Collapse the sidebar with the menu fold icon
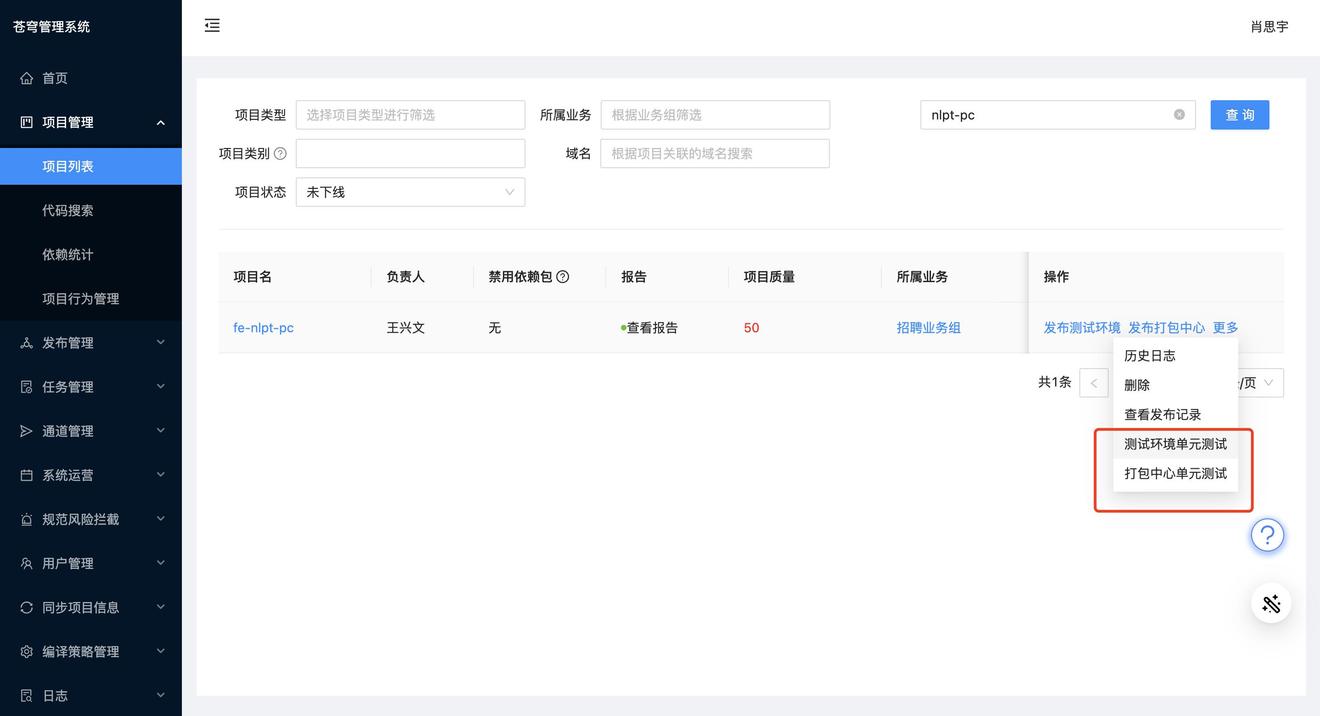Image resolution: width=1320 pixels, height=716 pixels. pyautogui.click(x=212, y=26)
